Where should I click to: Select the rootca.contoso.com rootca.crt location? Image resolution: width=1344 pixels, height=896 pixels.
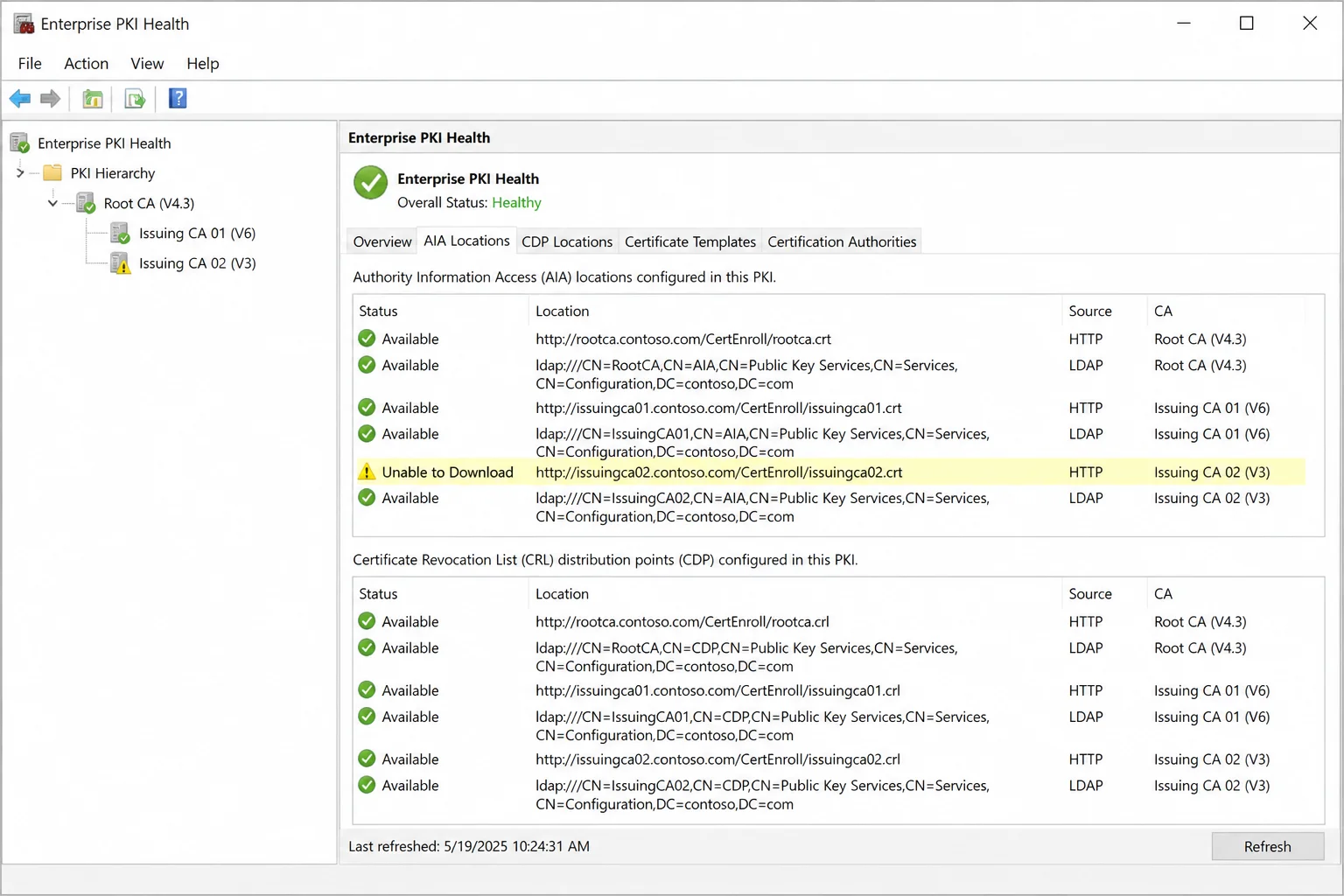click(683, 339)
